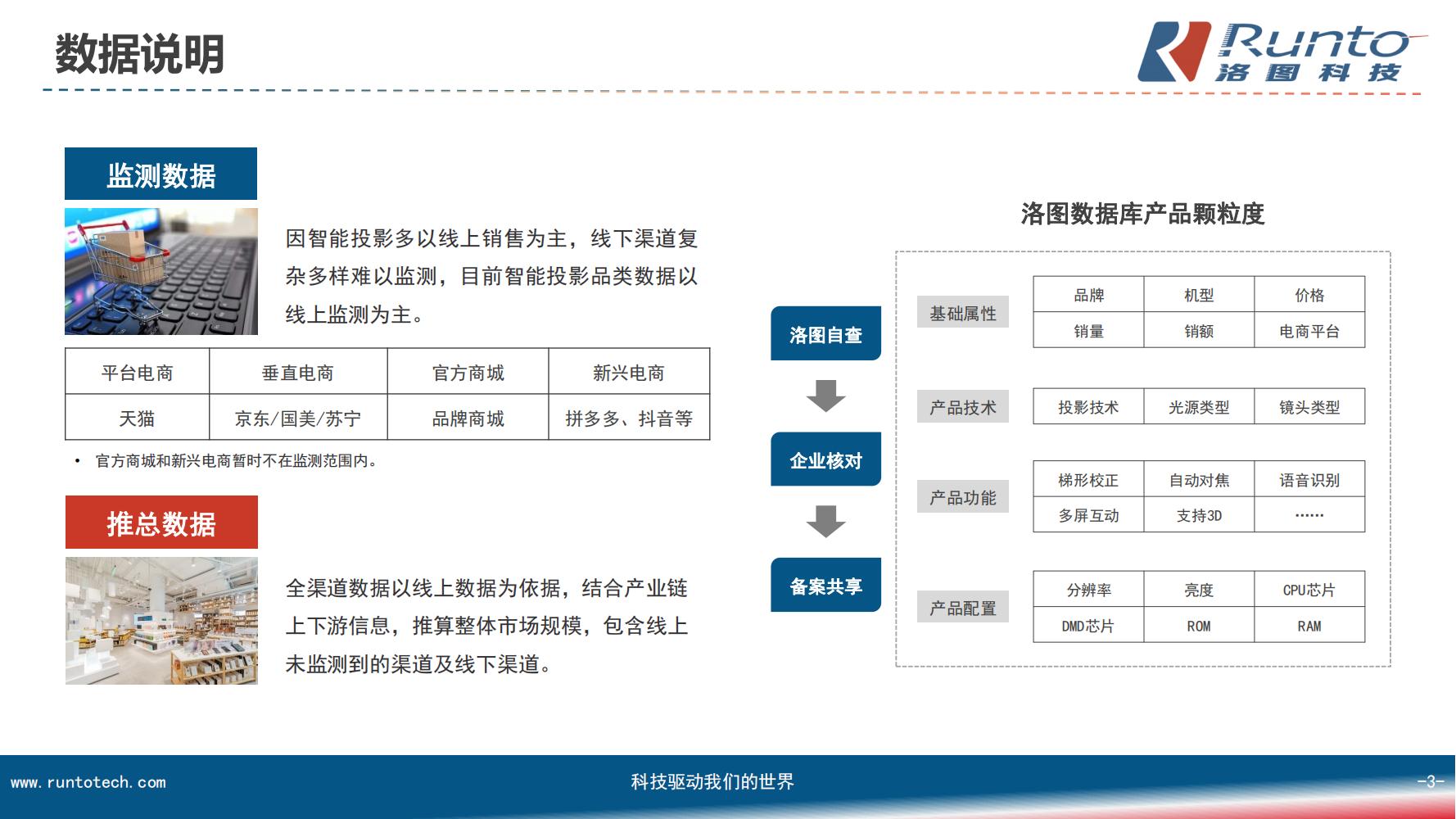The image size is (1456, 819).
Task: Click the 备案共享 step box
Action: [x=825, y=585]
